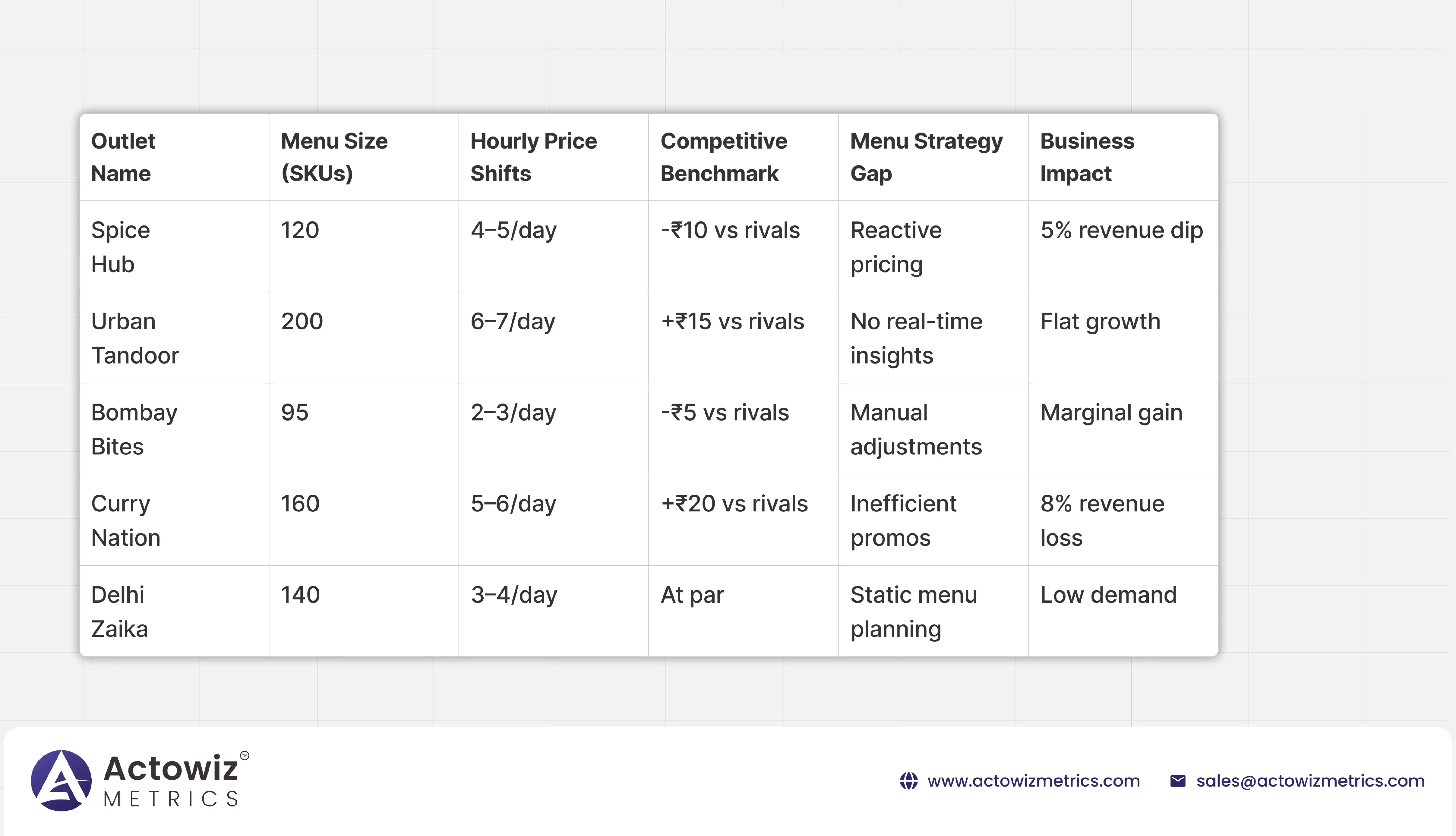This screenshot has height=836, width=1456.
Task: Click the Actowiz Metrics logo emblem
Action: pyautogui.click(x=61, y=780)
